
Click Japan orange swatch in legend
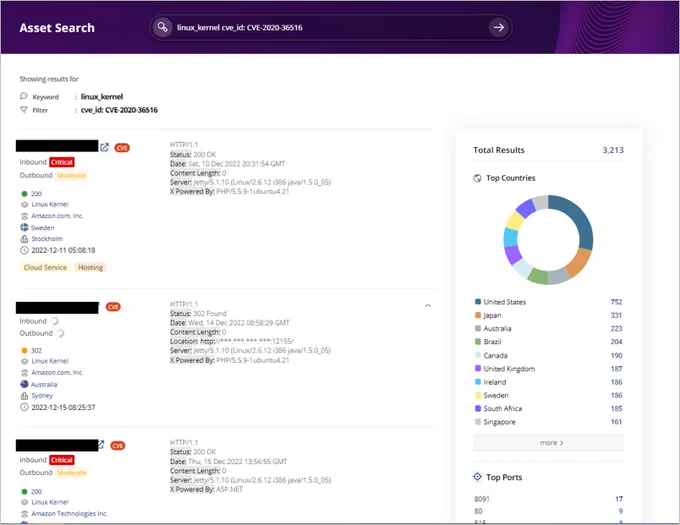pyautogui.click(x=478, y=315)
